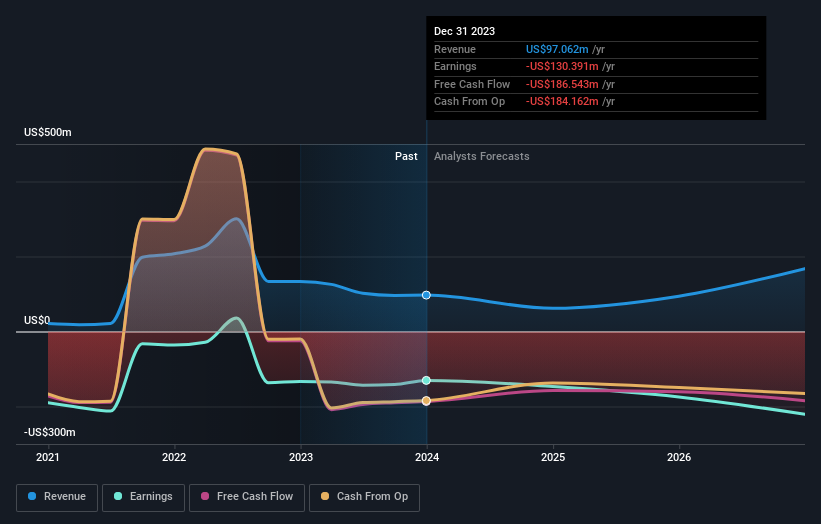Click the Free Cash Flow label in tooltip

coord(472,84)
